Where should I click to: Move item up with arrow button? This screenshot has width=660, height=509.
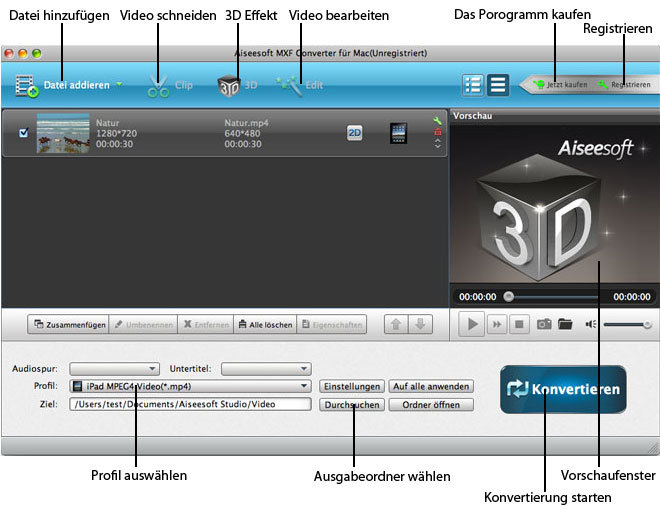point(396,325)
